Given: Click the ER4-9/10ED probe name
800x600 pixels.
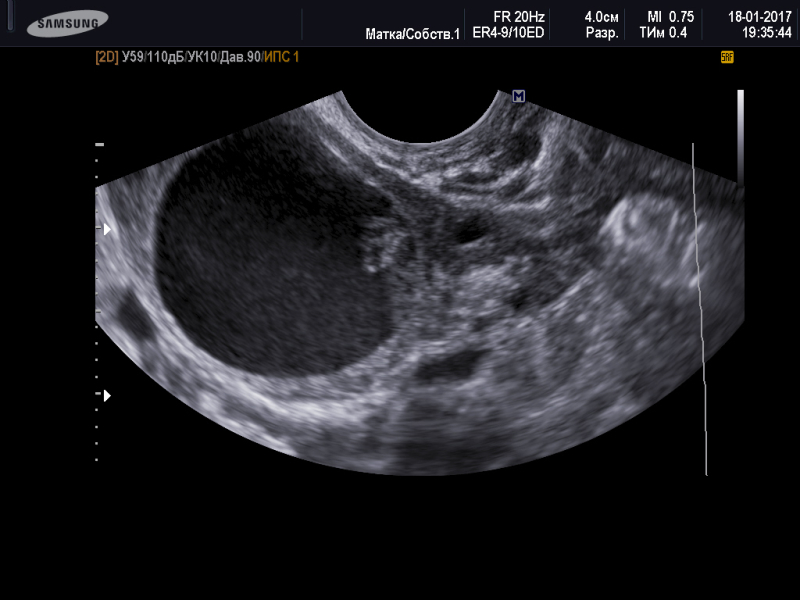Looking at the screenshot, I should click(508, 33).
